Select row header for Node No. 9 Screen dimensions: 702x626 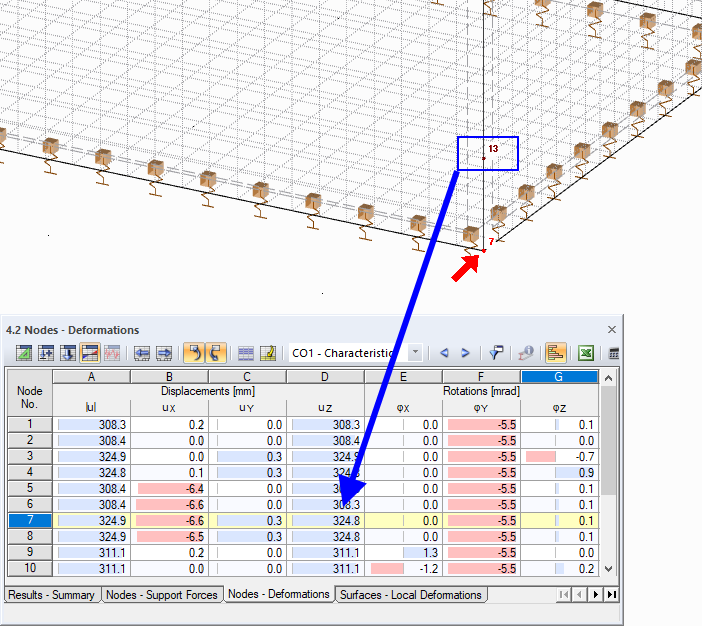click(x=30, y=552)
